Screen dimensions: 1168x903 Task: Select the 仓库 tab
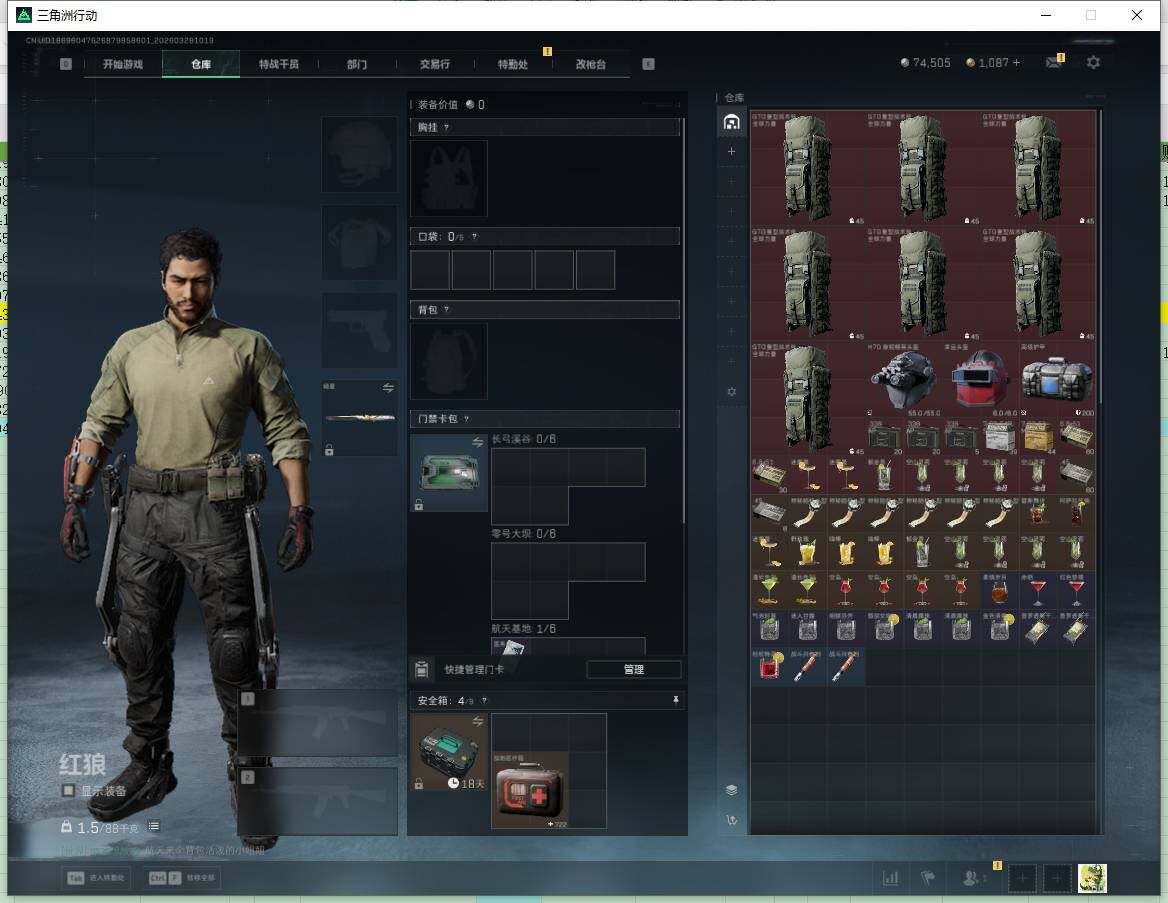point(201,64)
